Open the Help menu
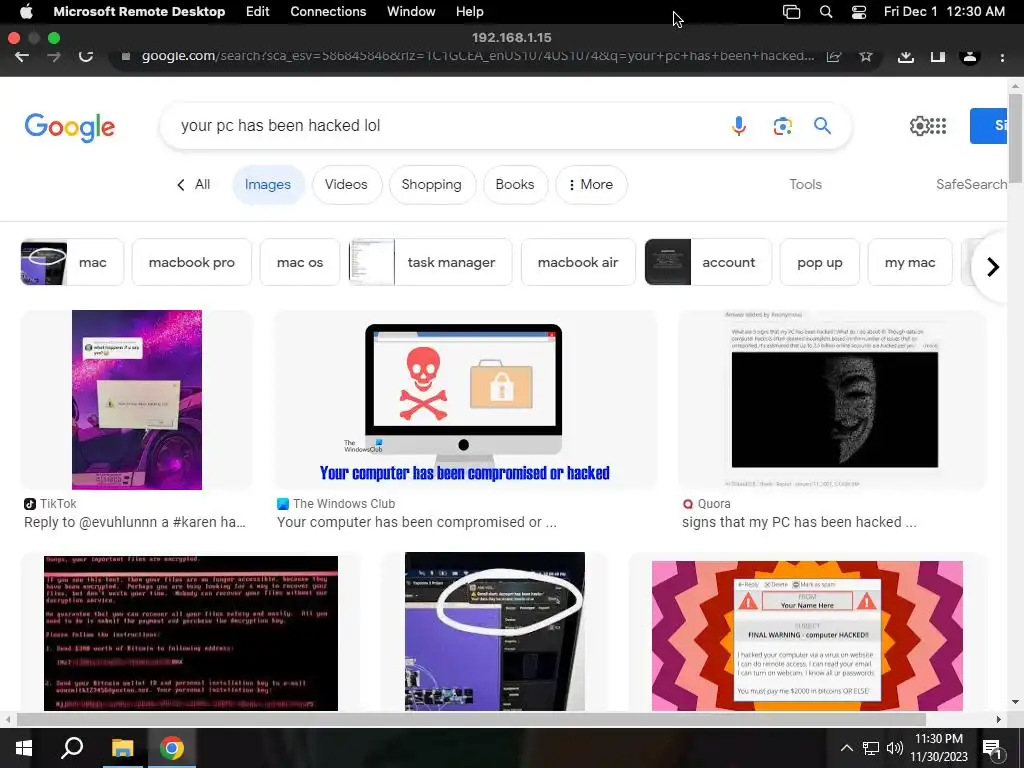This screenshot has height=768, width=1024. (470, 12)
